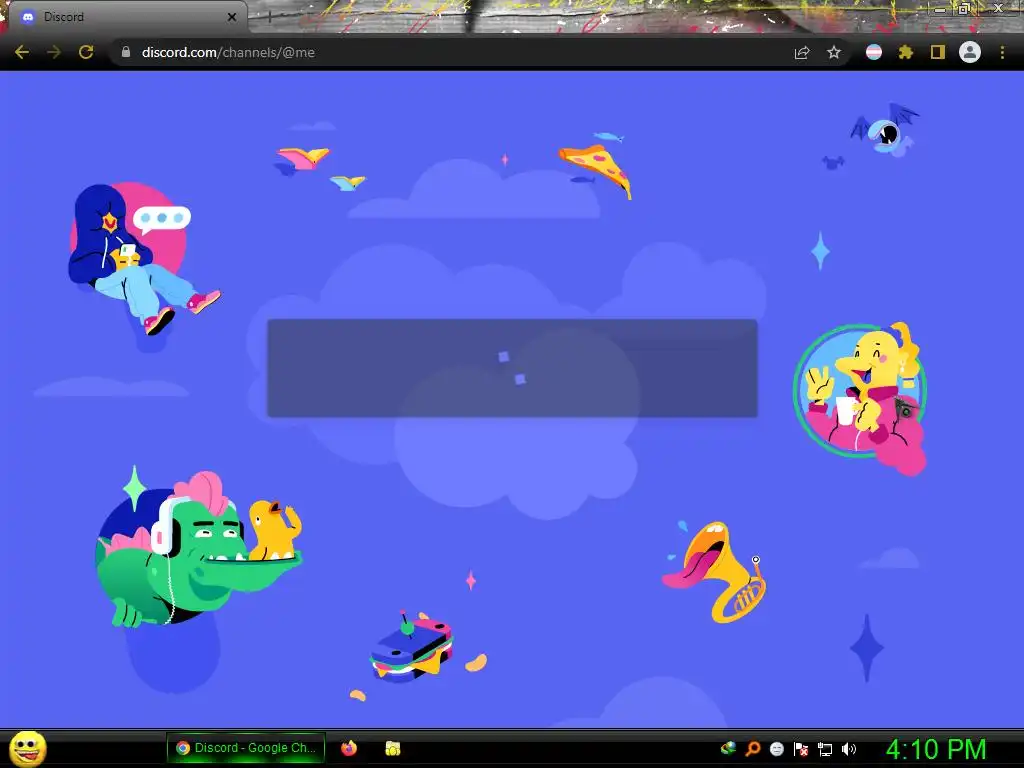Open the Action Center flag tray icon

coord(801,748)
